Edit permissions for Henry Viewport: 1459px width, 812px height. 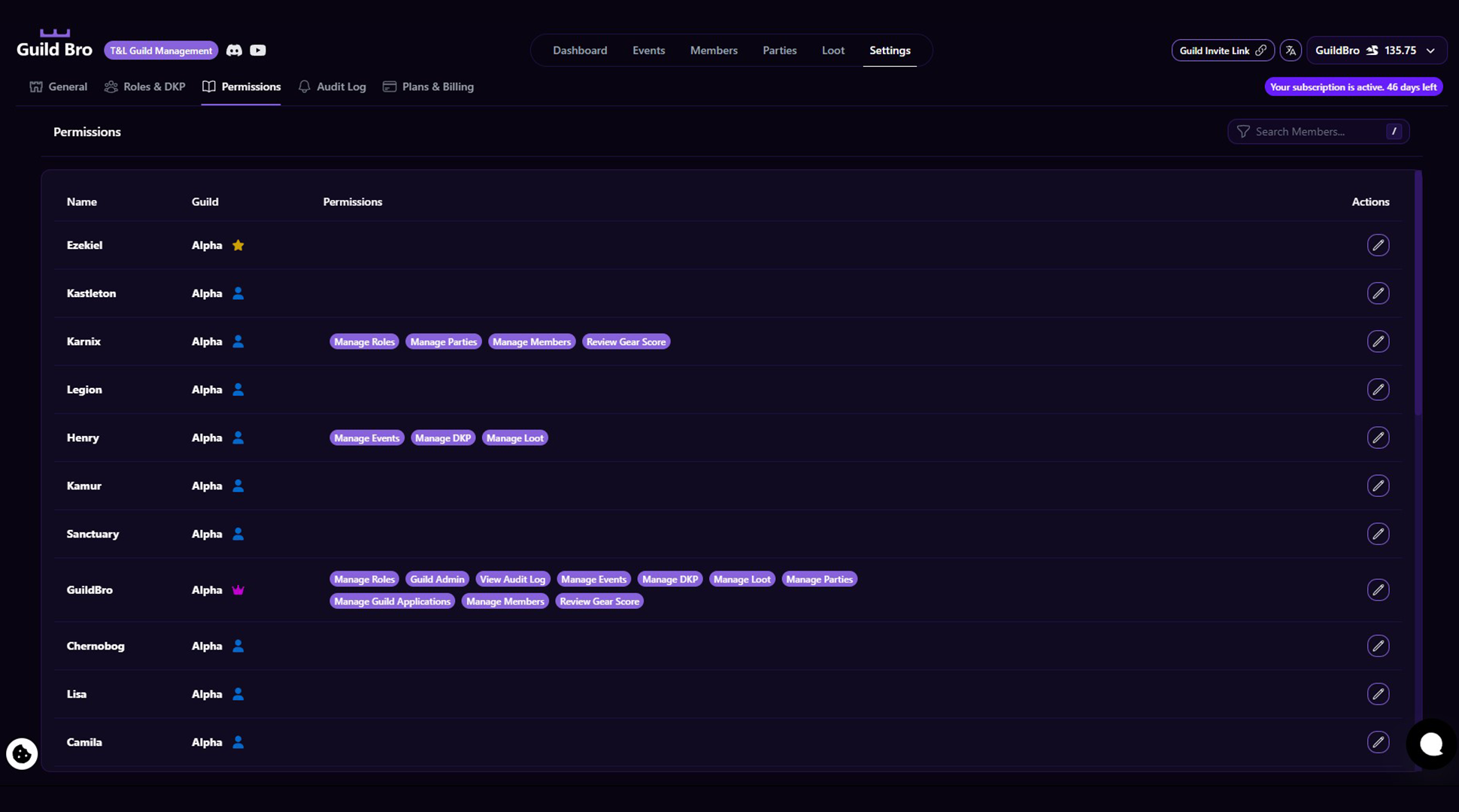pos(1378,438)
